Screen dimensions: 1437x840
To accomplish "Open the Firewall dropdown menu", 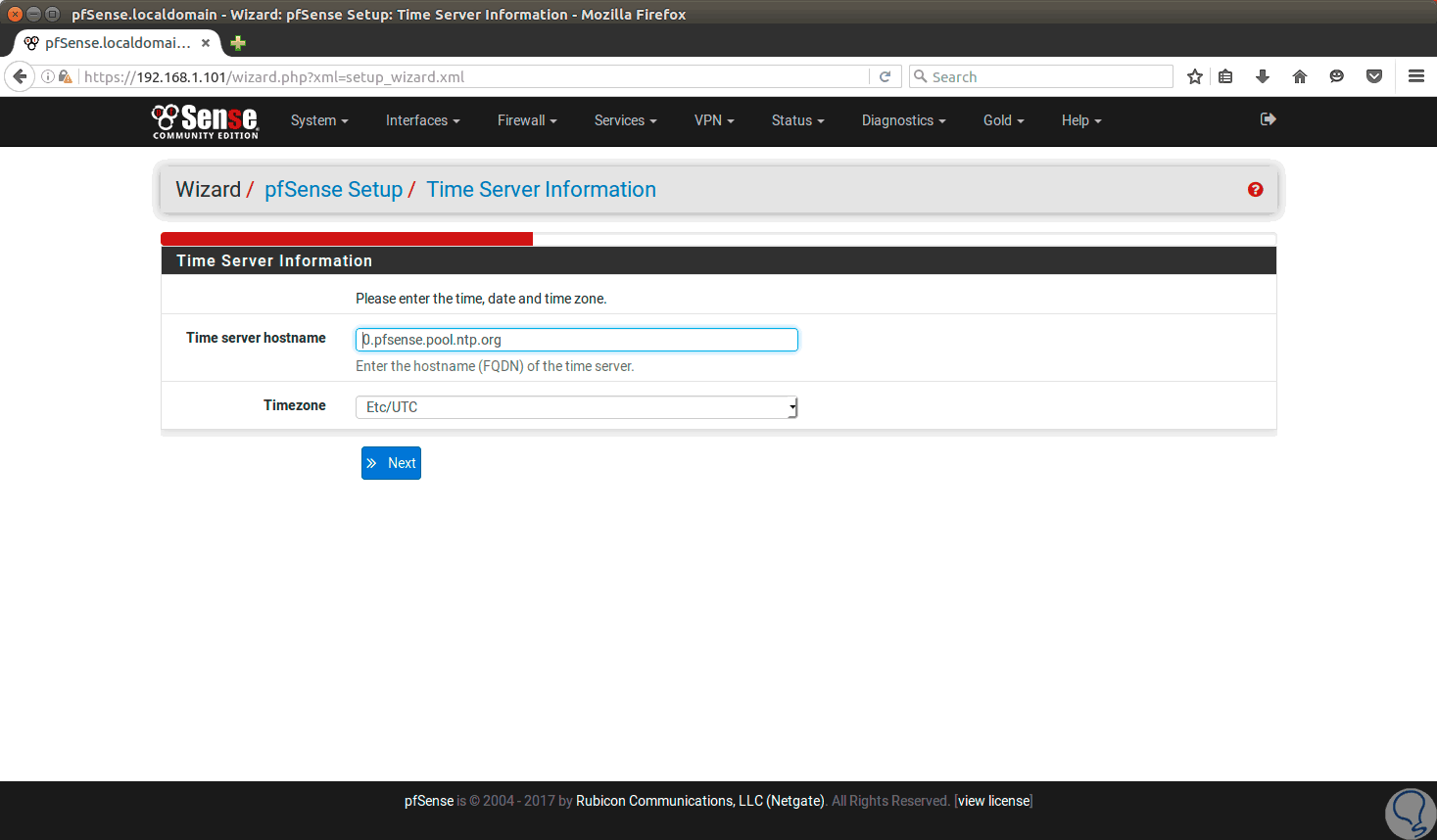I will [x=527, y=120].
